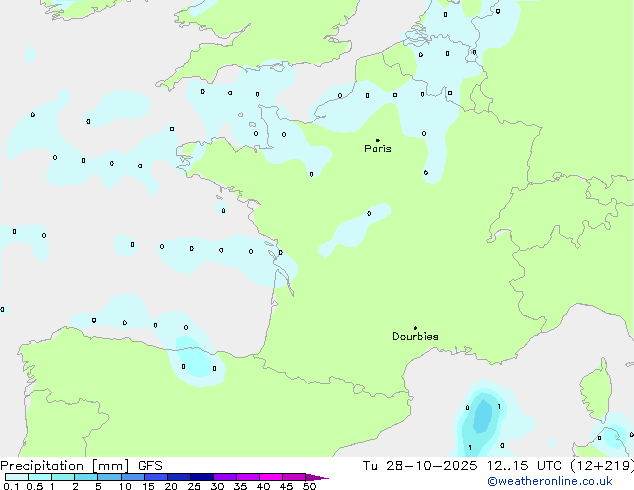Screen dimensions: 634x490
Task: Pick the 5–10 mm legend color swatch
Action: [109, 477]
